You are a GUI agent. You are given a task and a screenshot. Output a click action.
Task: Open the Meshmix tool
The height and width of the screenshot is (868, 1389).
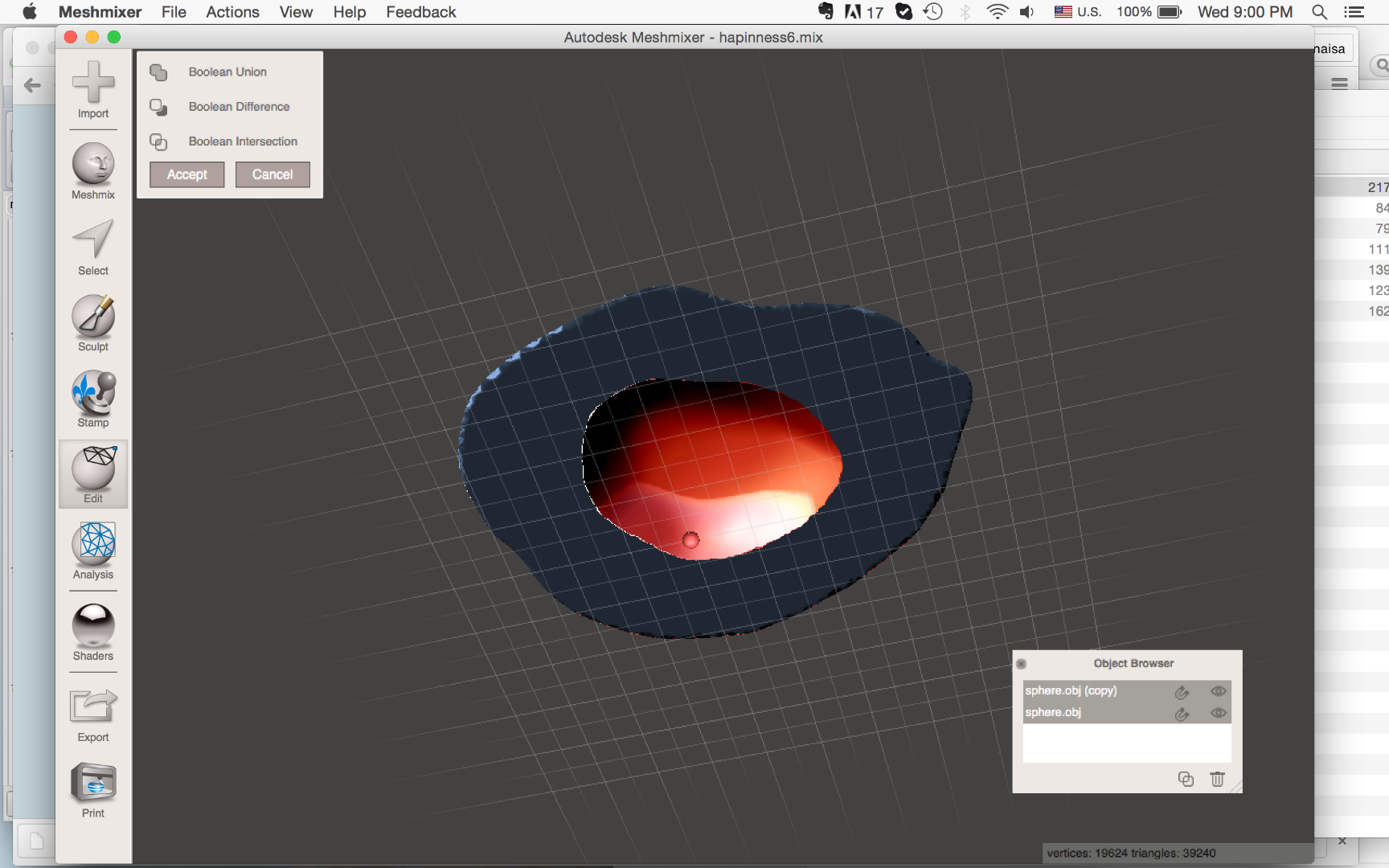93,171
